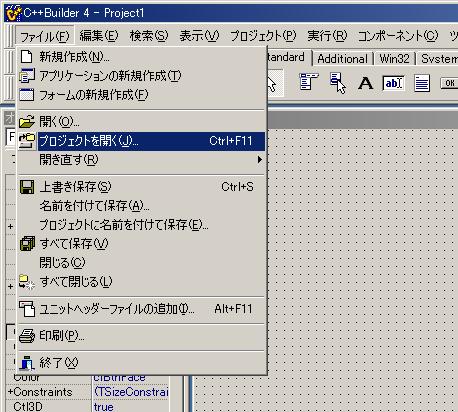Image resolution: width=458 pixels, height=412 pixels.
Task: Click the close all icon beside すべて閉じる
Action: click(27, 282)
